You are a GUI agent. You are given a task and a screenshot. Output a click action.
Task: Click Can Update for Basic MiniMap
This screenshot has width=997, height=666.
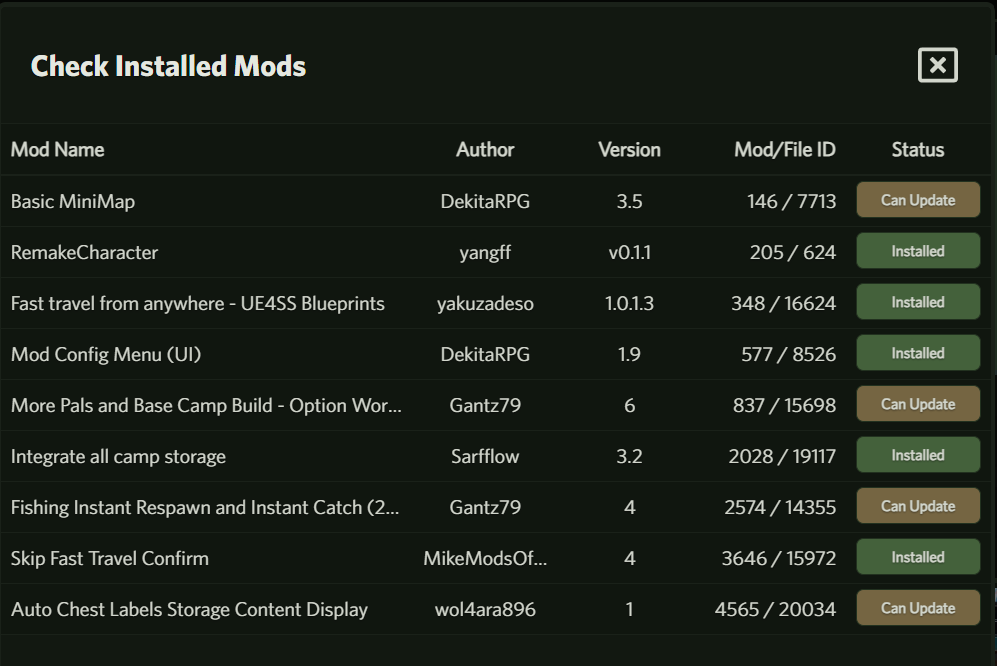(x=918, y=200)
